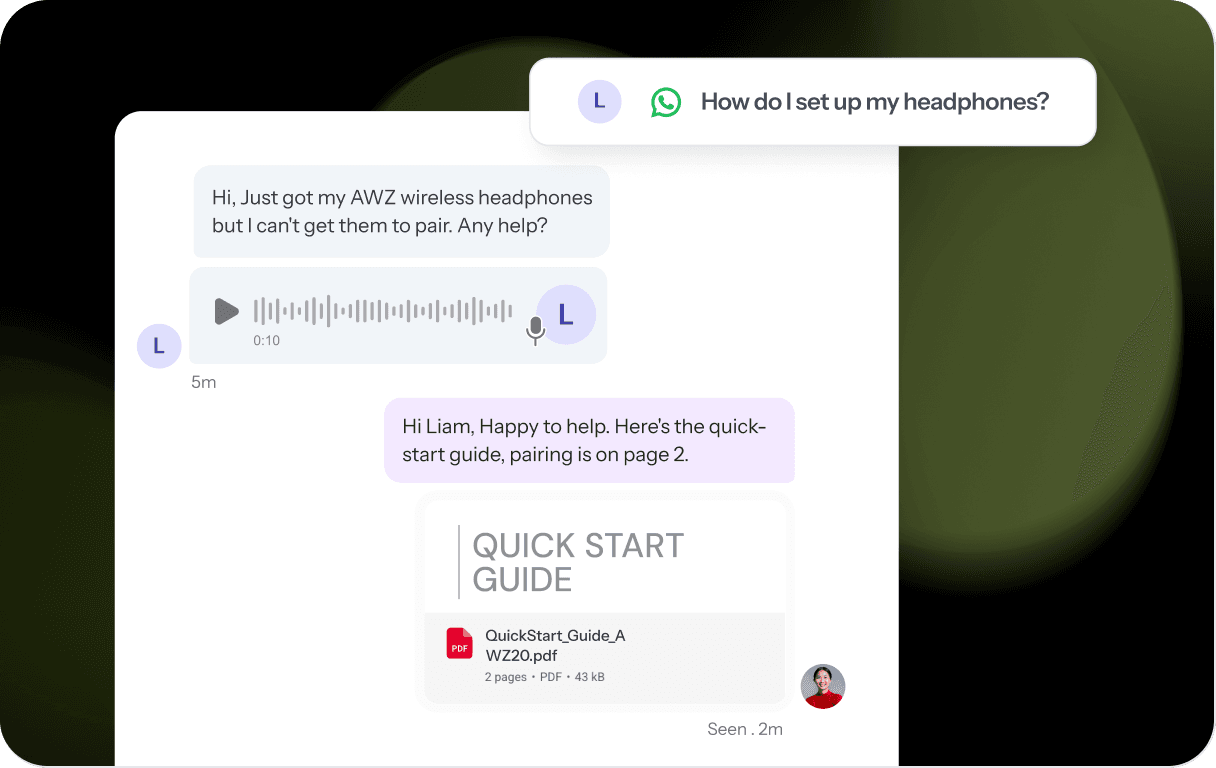
Task: Open the 'How do I set up my headphones?' notification
Action: (813, 102)
